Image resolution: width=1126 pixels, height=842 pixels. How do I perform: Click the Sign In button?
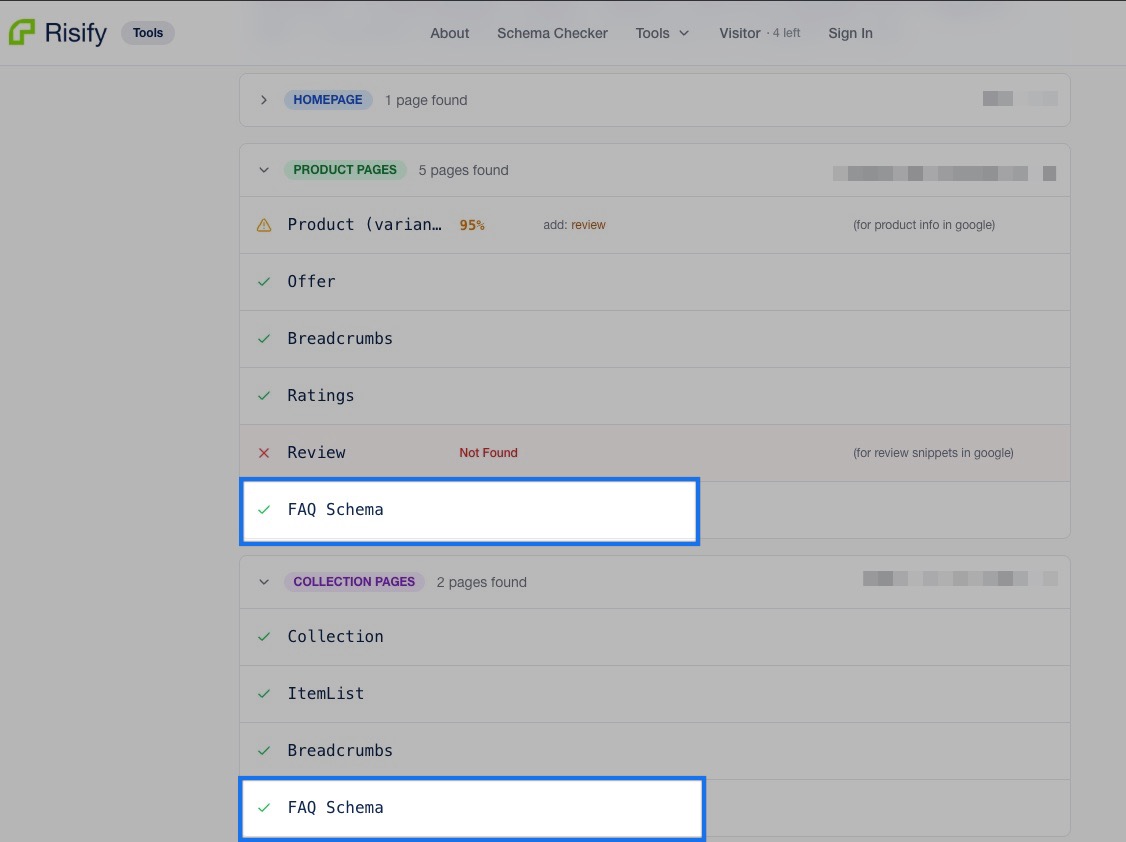tap(850, 33)
